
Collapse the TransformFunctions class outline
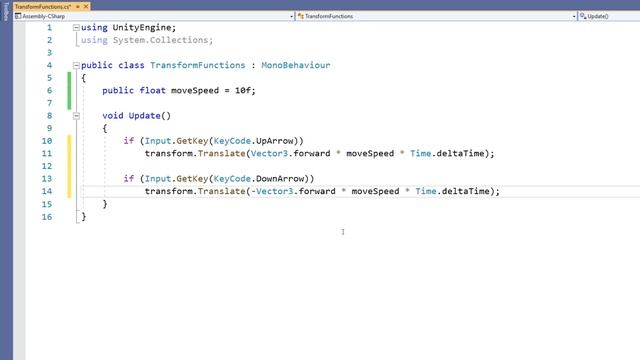pos(76,65)
